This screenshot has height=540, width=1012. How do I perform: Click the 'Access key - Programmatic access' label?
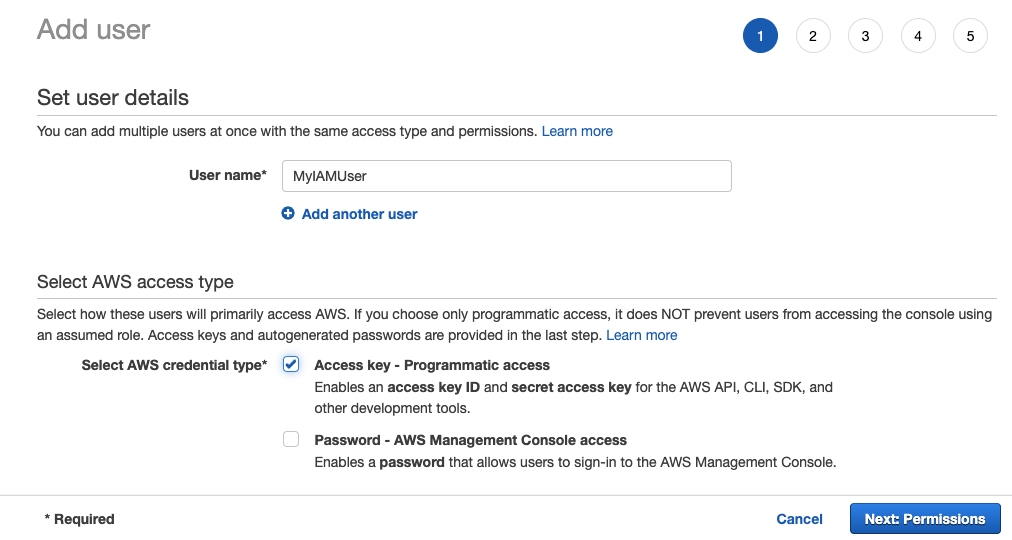(432, 365)
